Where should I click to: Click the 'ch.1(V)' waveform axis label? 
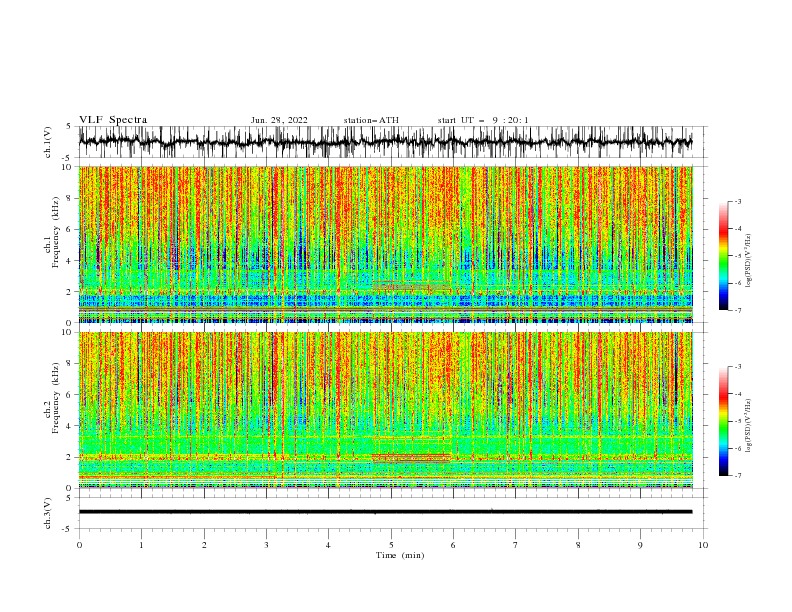[48, 142]
